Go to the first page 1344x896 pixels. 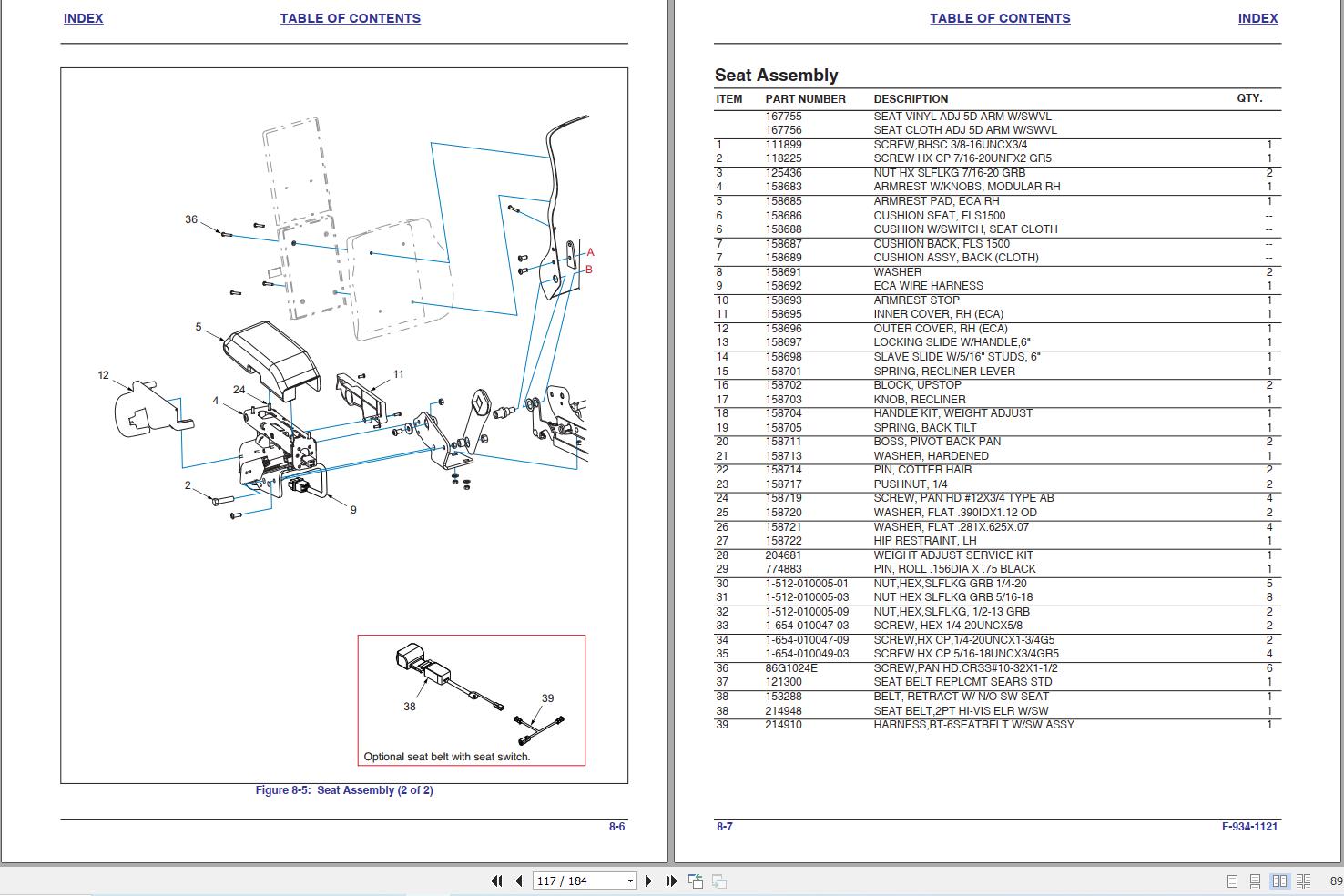point(496,881)
